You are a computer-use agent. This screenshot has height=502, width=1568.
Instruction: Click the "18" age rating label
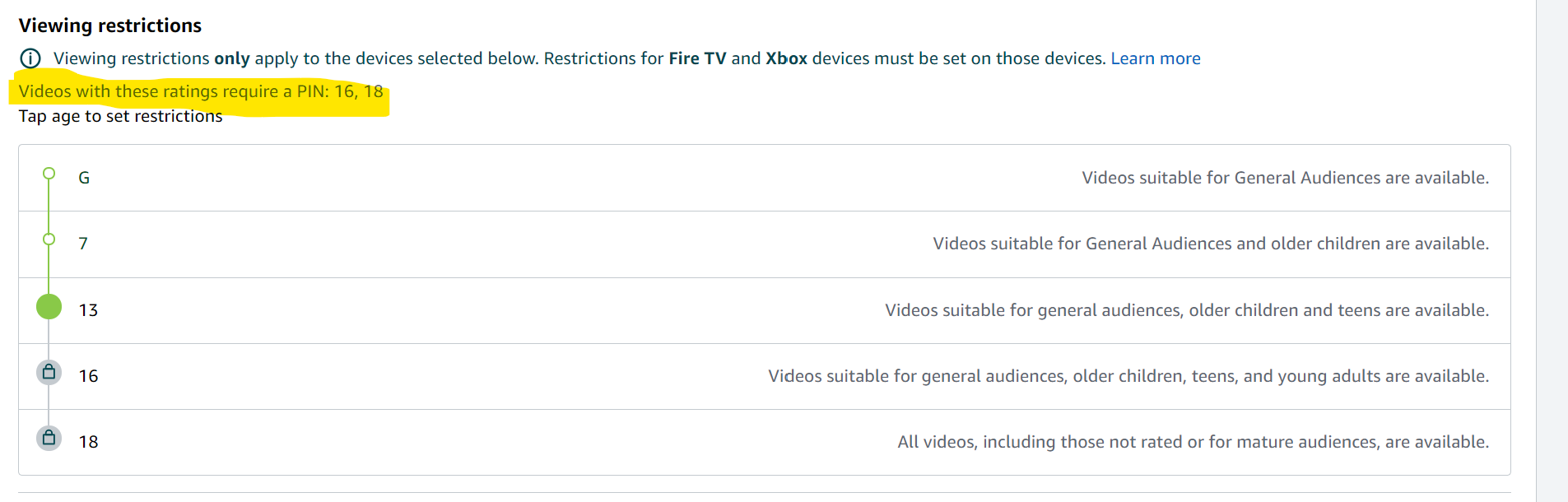point(88,442)
